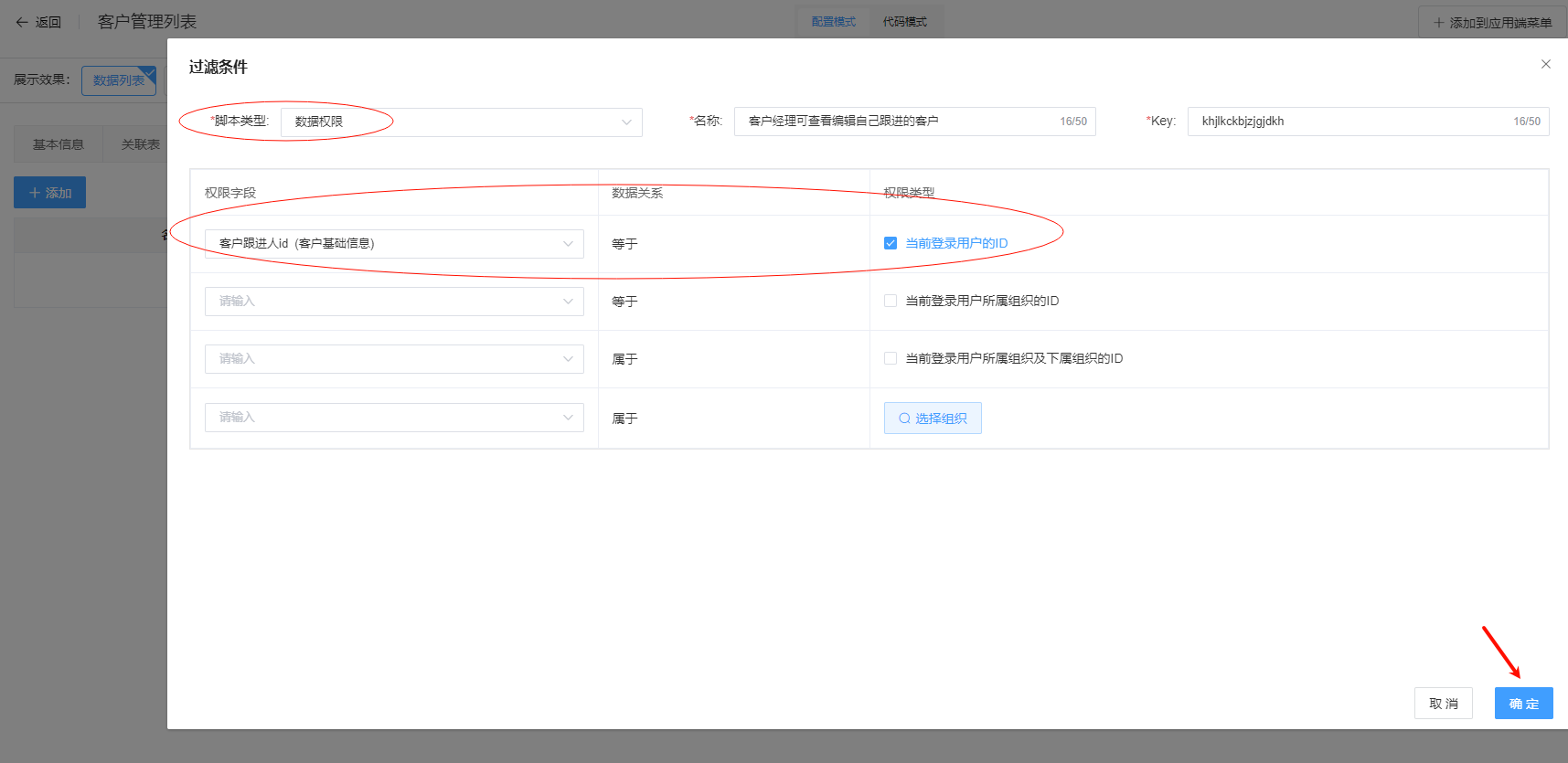Click 等于 in the first row
This screenshot has height=763, width=1568.
pyautogui.click(x=624, y=244)
